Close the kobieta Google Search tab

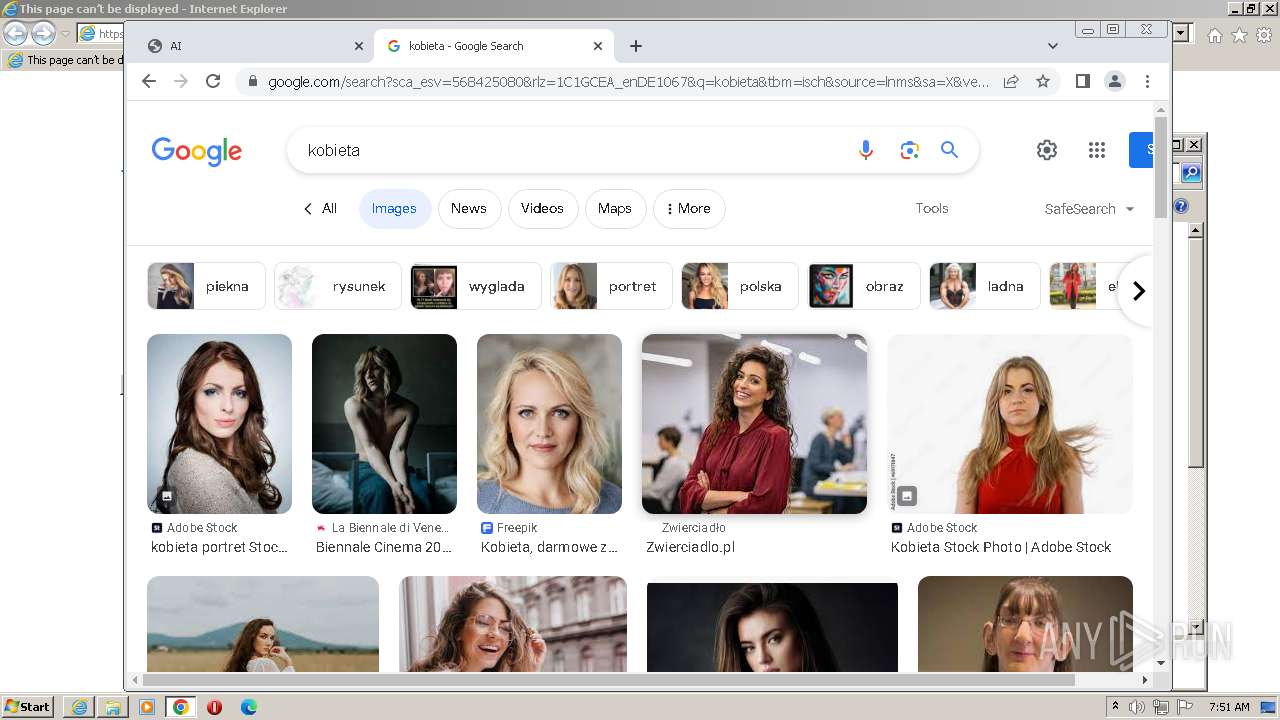pyautogui.click(x=598, y=46)
